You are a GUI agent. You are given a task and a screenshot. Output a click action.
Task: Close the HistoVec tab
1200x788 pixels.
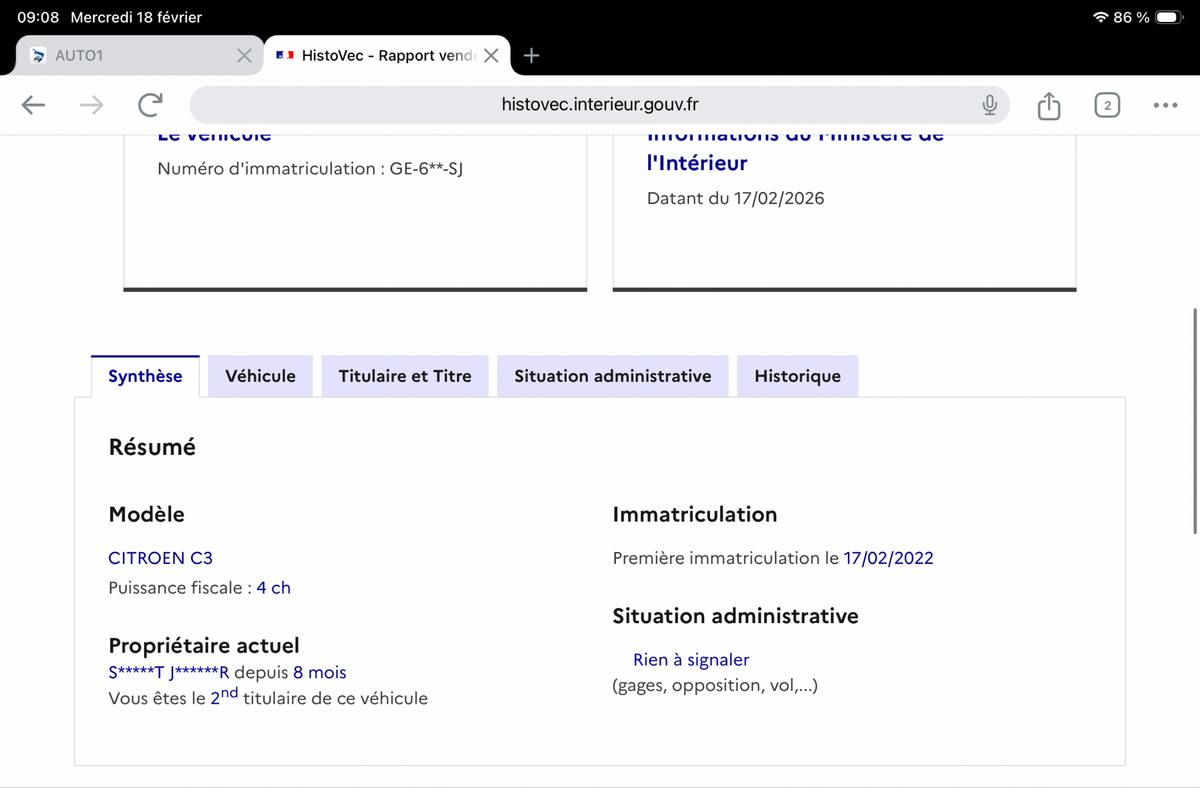click(x=491, y=56)
